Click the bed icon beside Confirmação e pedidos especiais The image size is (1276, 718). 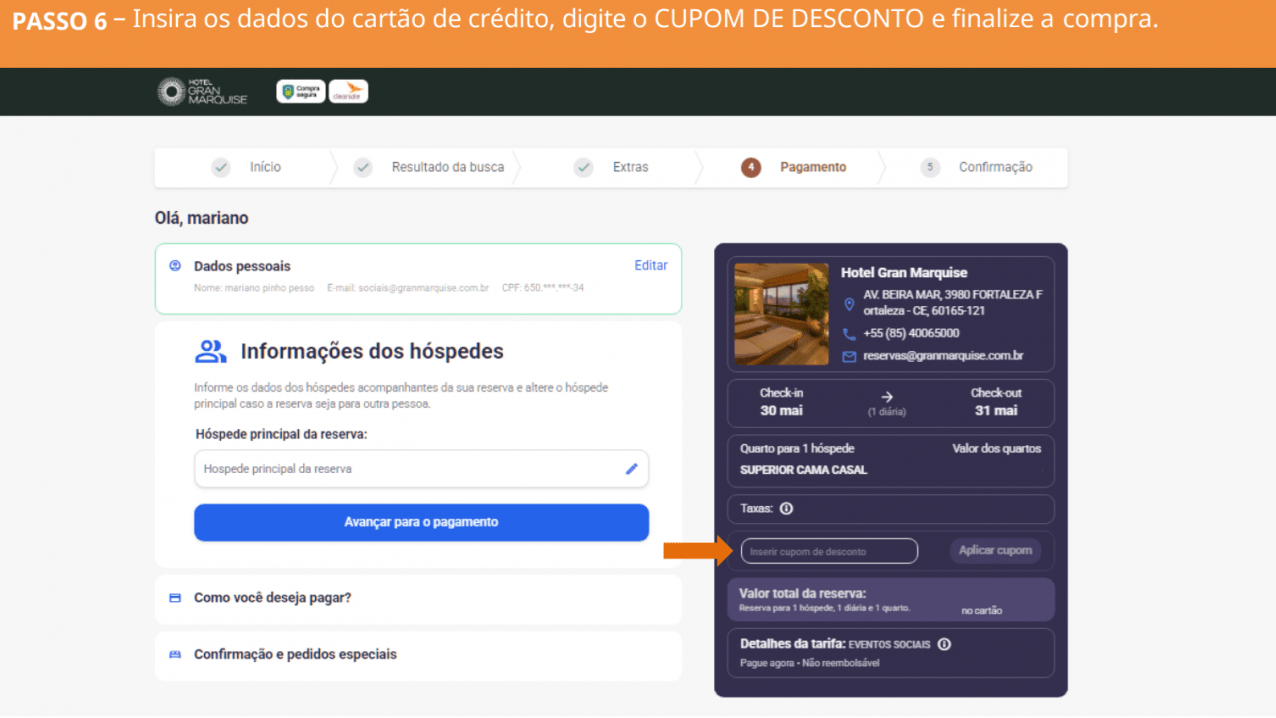pos(175,655)
